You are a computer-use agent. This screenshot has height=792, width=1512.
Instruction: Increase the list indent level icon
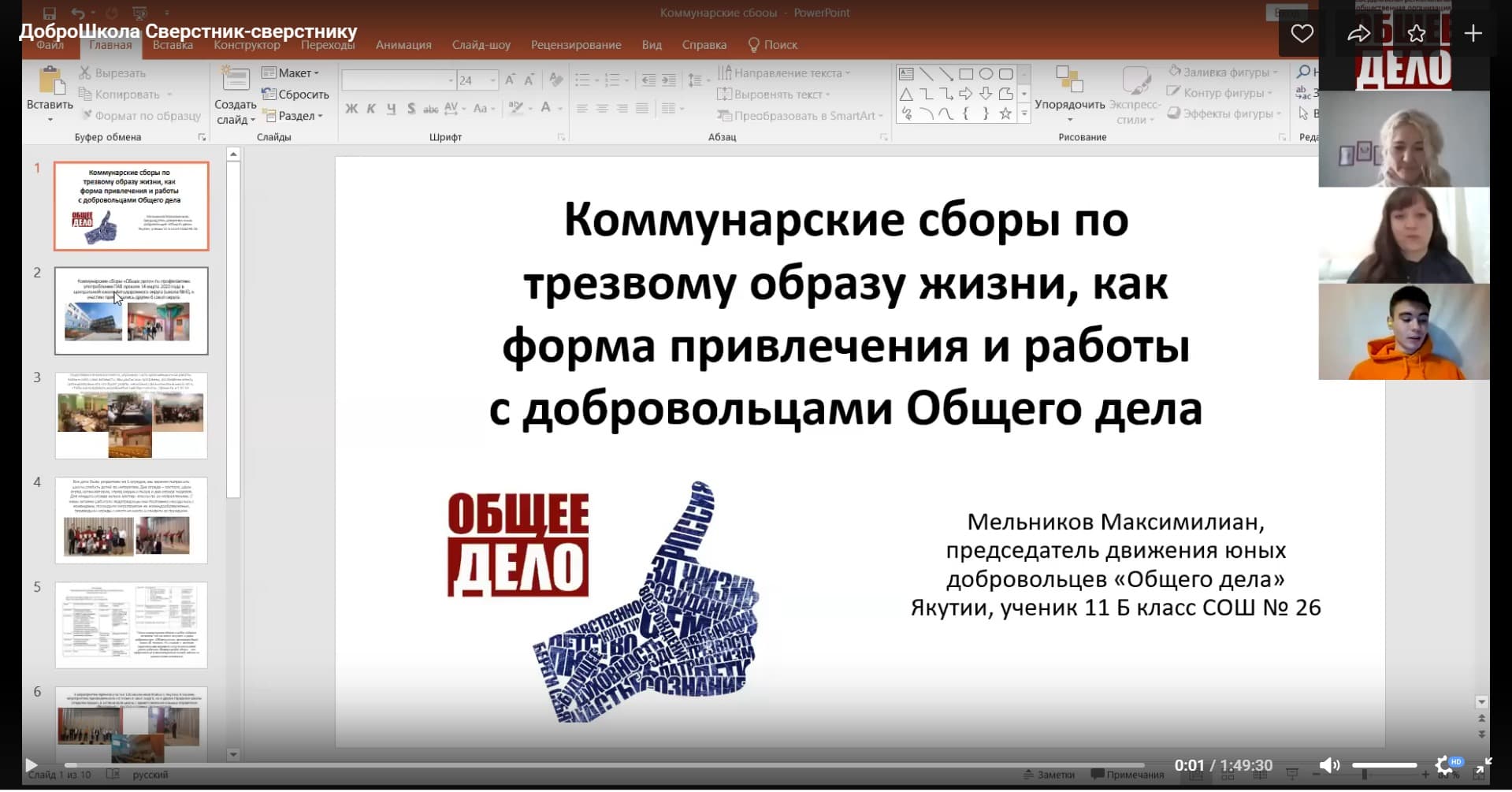point(668,80)
